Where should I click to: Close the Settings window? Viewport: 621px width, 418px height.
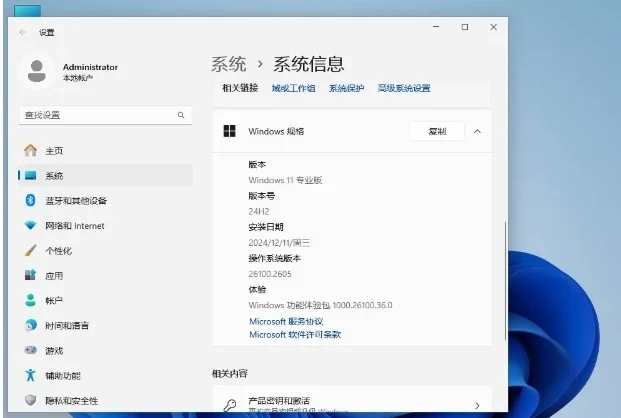[493, 27]
